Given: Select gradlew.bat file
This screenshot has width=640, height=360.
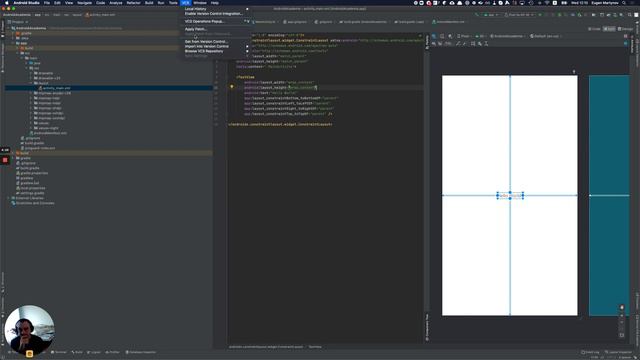Looking at the screenshot, I should click(29, 183).
